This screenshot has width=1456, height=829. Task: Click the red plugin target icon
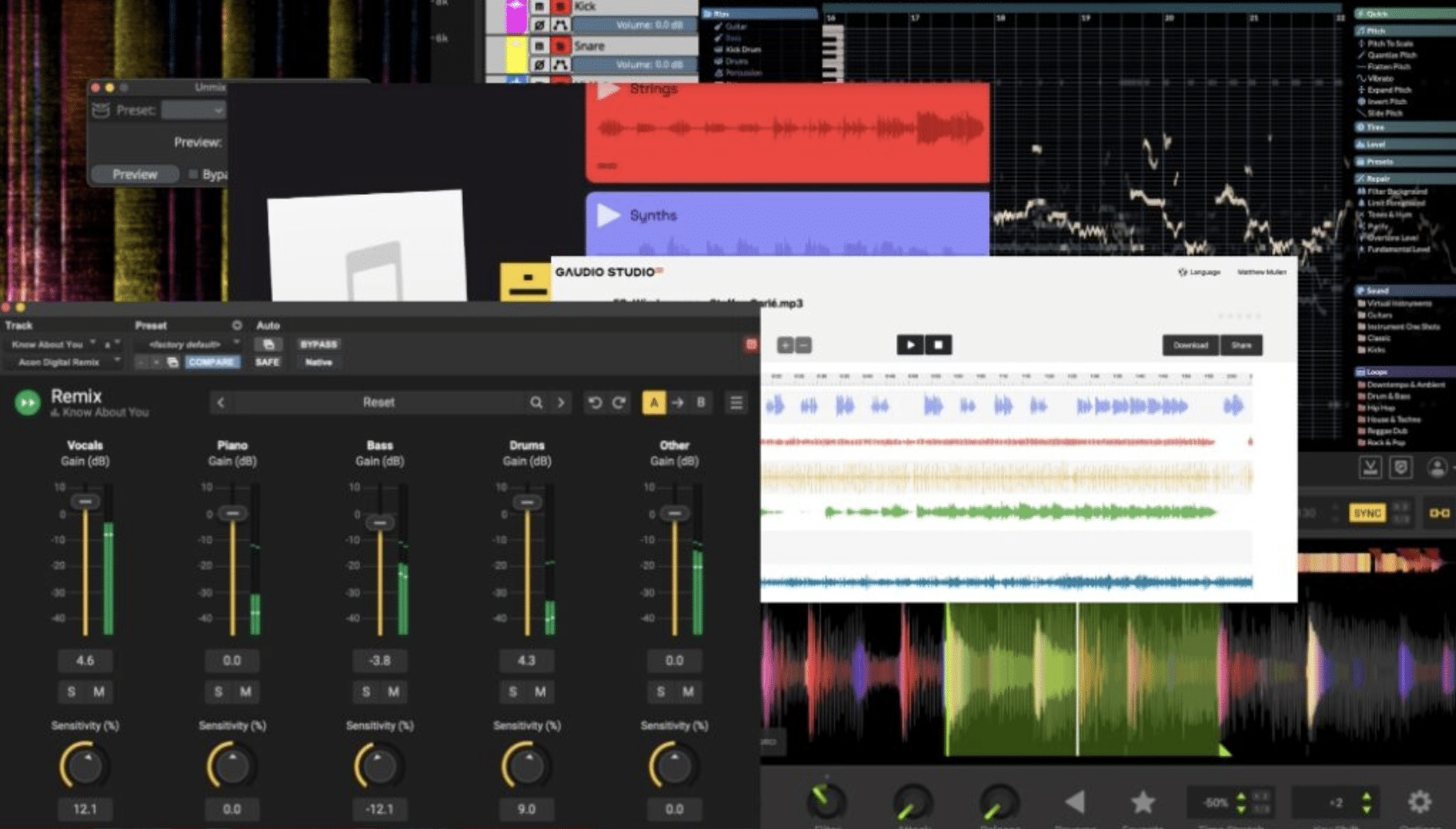tap(751, 344)
